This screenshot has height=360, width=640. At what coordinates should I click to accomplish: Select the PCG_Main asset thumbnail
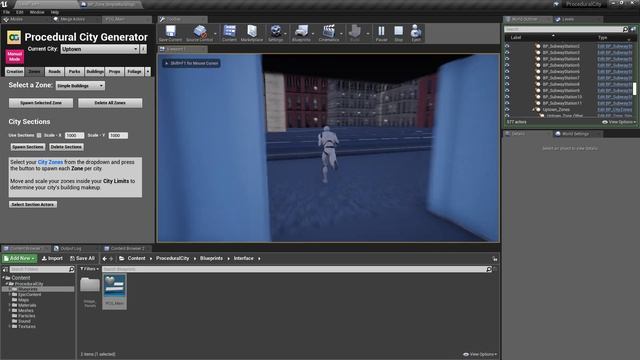tap(115, 291)
